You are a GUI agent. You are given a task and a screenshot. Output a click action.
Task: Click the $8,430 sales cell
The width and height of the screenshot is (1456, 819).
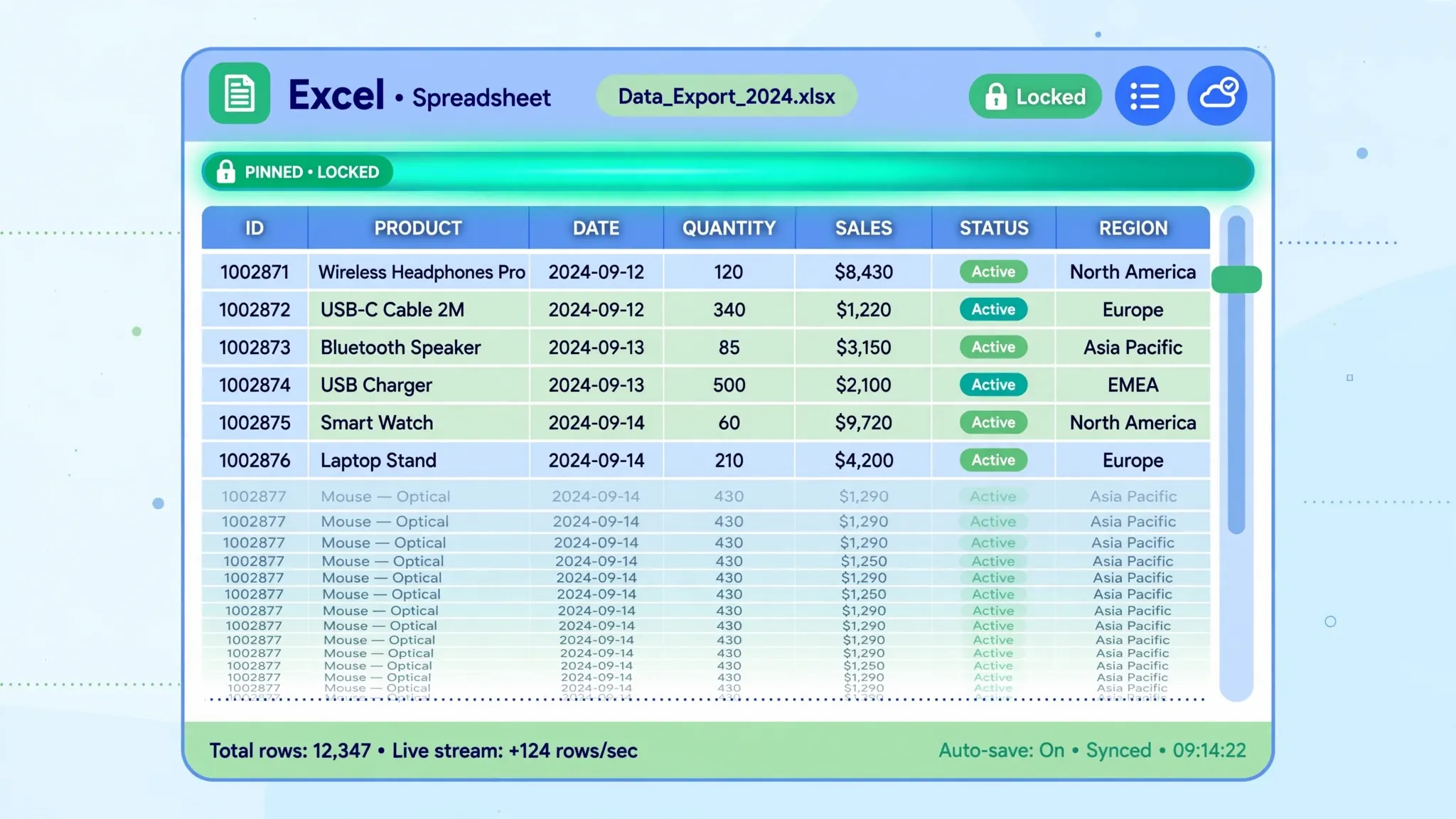[x=863, y=272]
